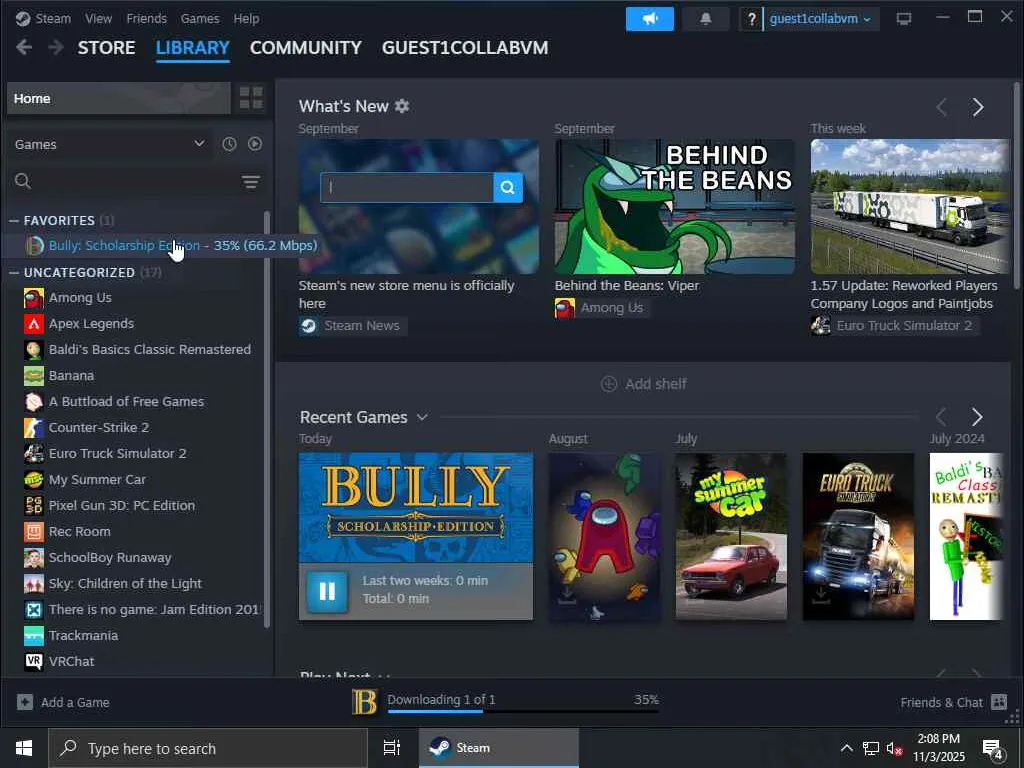Select Trackmania in the game list
The image size is (1024, 768).
(x=83, y=635)
